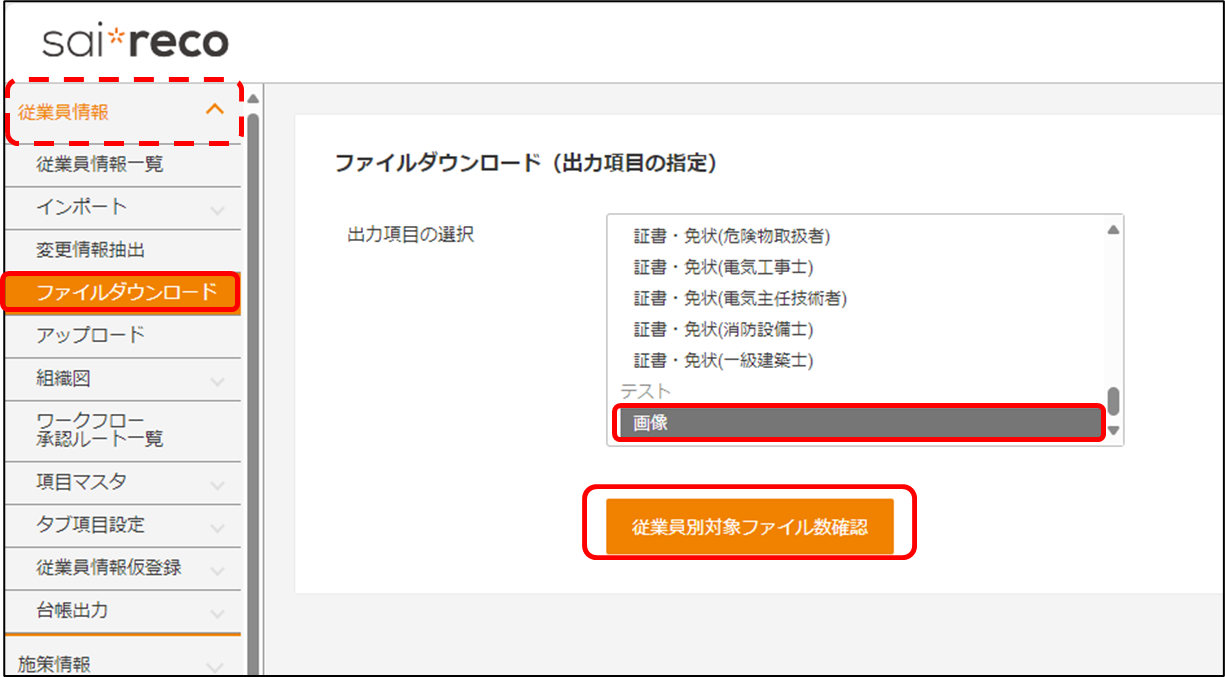This screenshot has height=677, width=1225.
Task: Select ファイルダウンロード in the sidebar
Action: [x=125, y=293]
